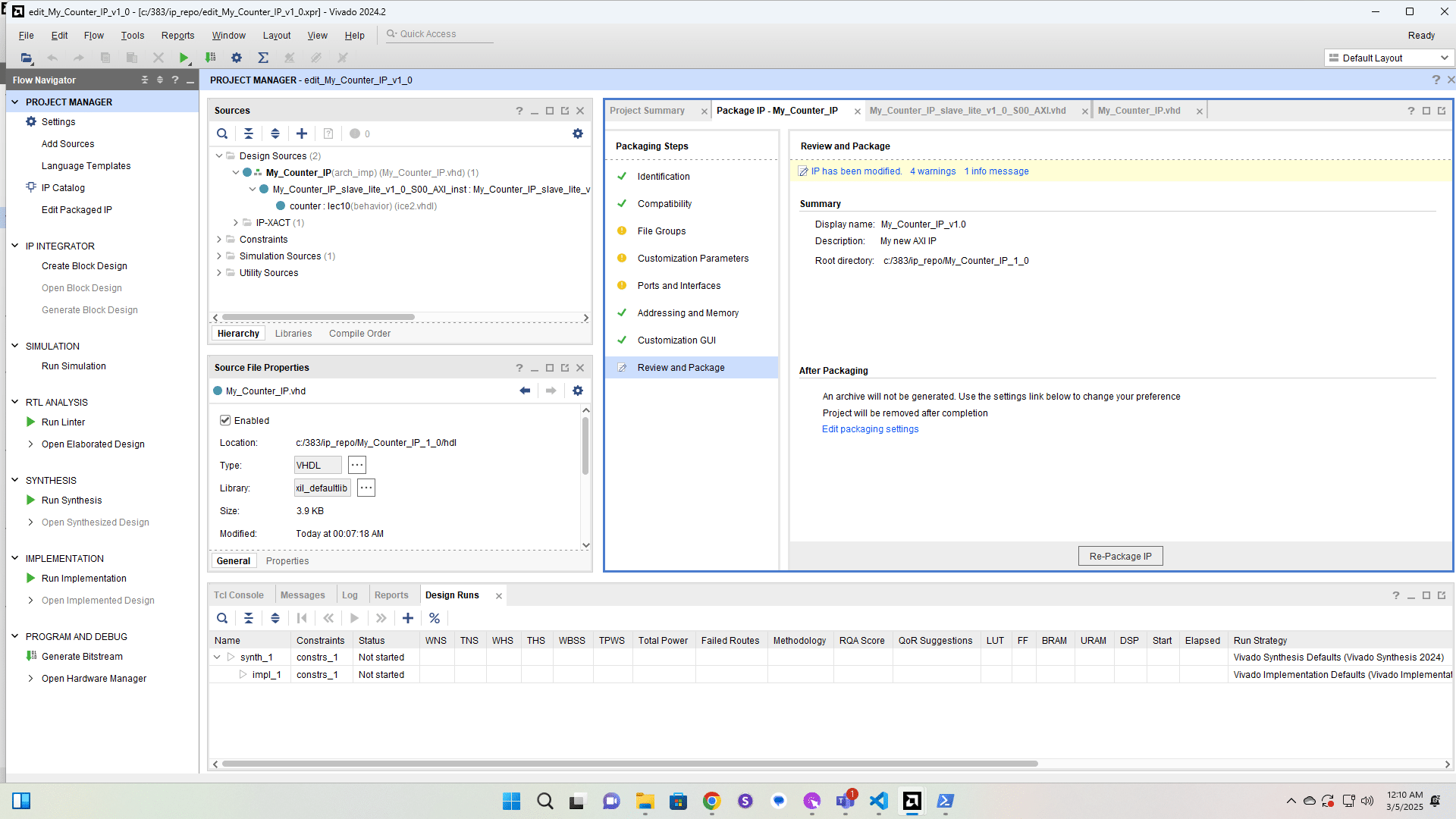The width and height of the screenshot is (1456, 819).
Task: Click the green Run toolbar arrow
Action: pos(184,58)
